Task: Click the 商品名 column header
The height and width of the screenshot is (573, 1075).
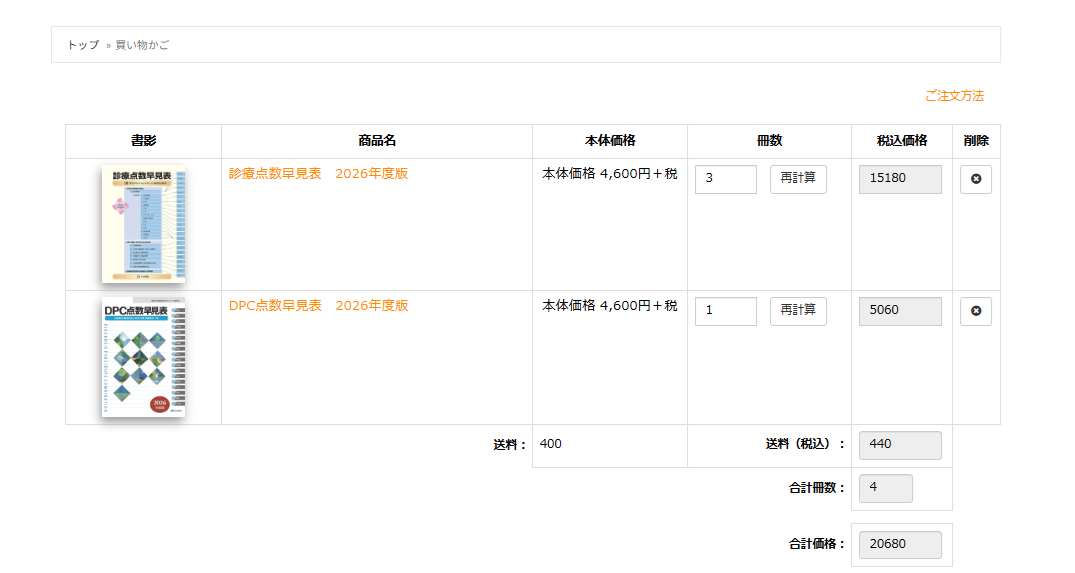Action: pos(377,141)
